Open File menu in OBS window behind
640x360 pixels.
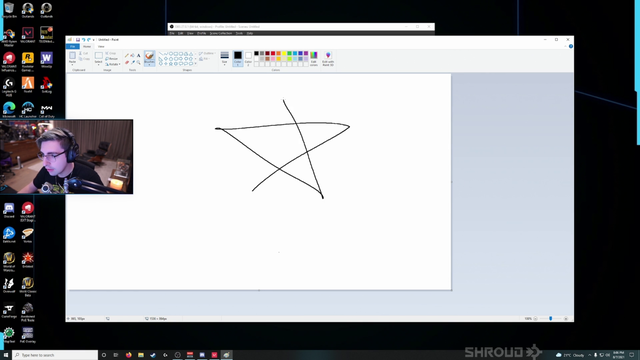click(172, 33)
